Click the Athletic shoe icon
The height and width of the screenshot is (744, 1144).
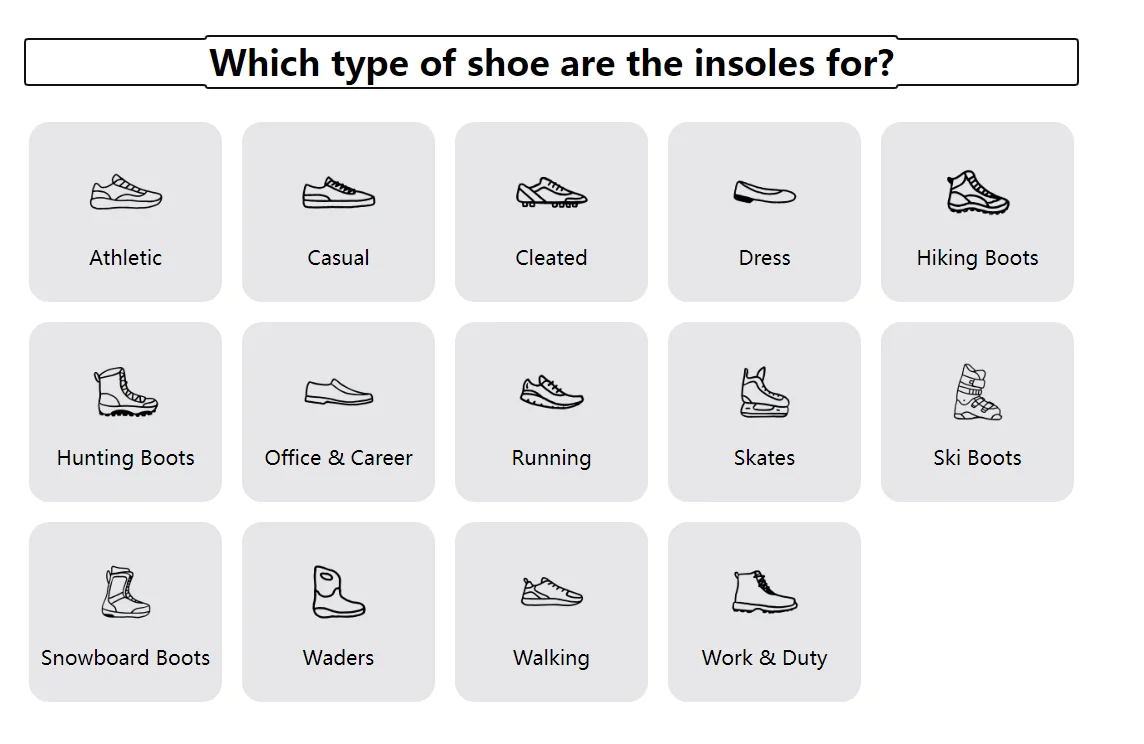[x=126, y=192]
